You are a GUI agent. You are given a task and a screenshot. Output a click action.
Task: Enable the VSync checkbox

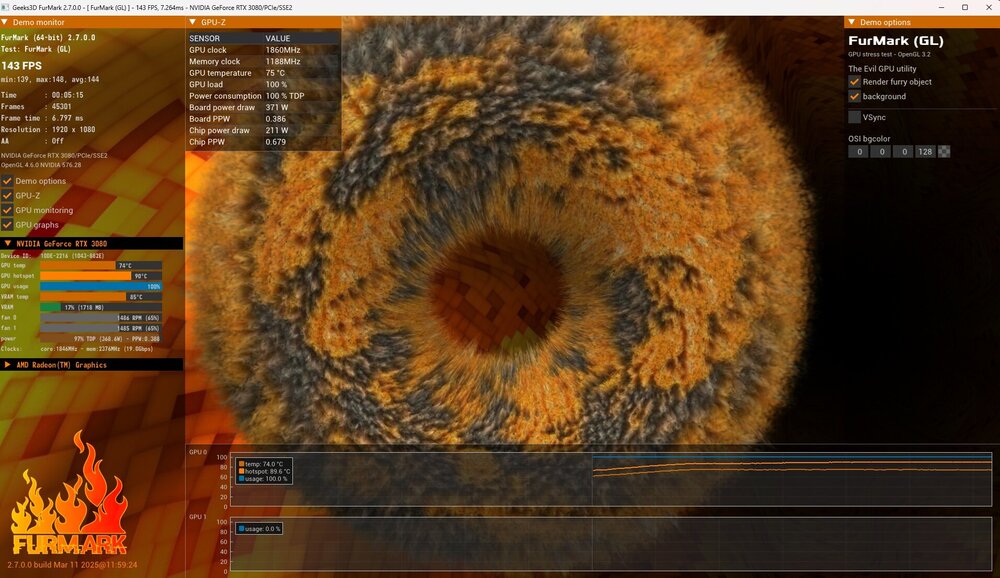(x=855, y=117)
